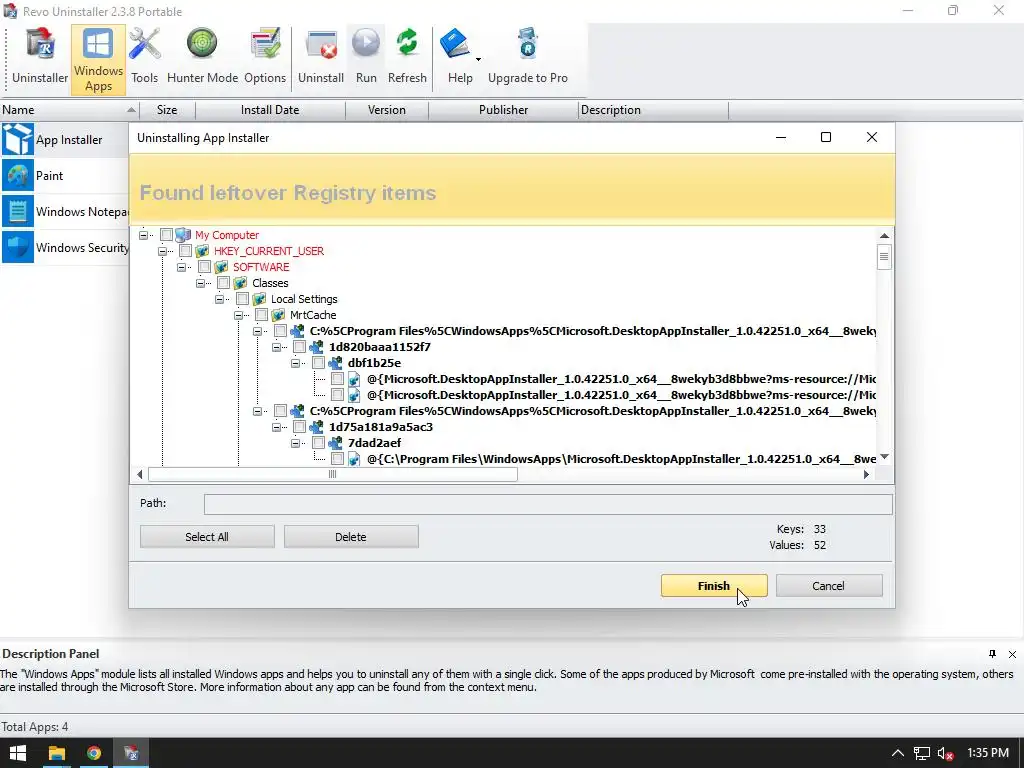Sort by the Name column header
The height and width of the screenshot is (768, 1024).
click(69, 110)
